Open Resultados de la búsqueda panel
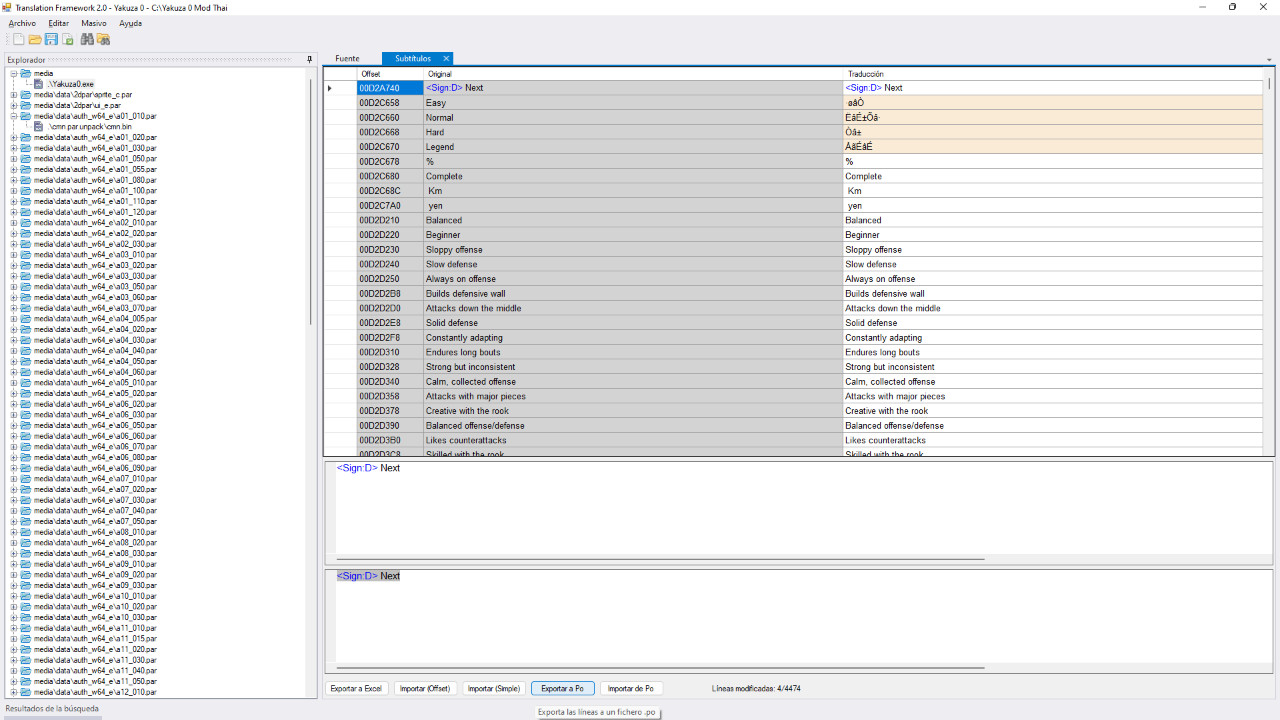The height and width of the screenshot is (720, 1280). (52, 709)
